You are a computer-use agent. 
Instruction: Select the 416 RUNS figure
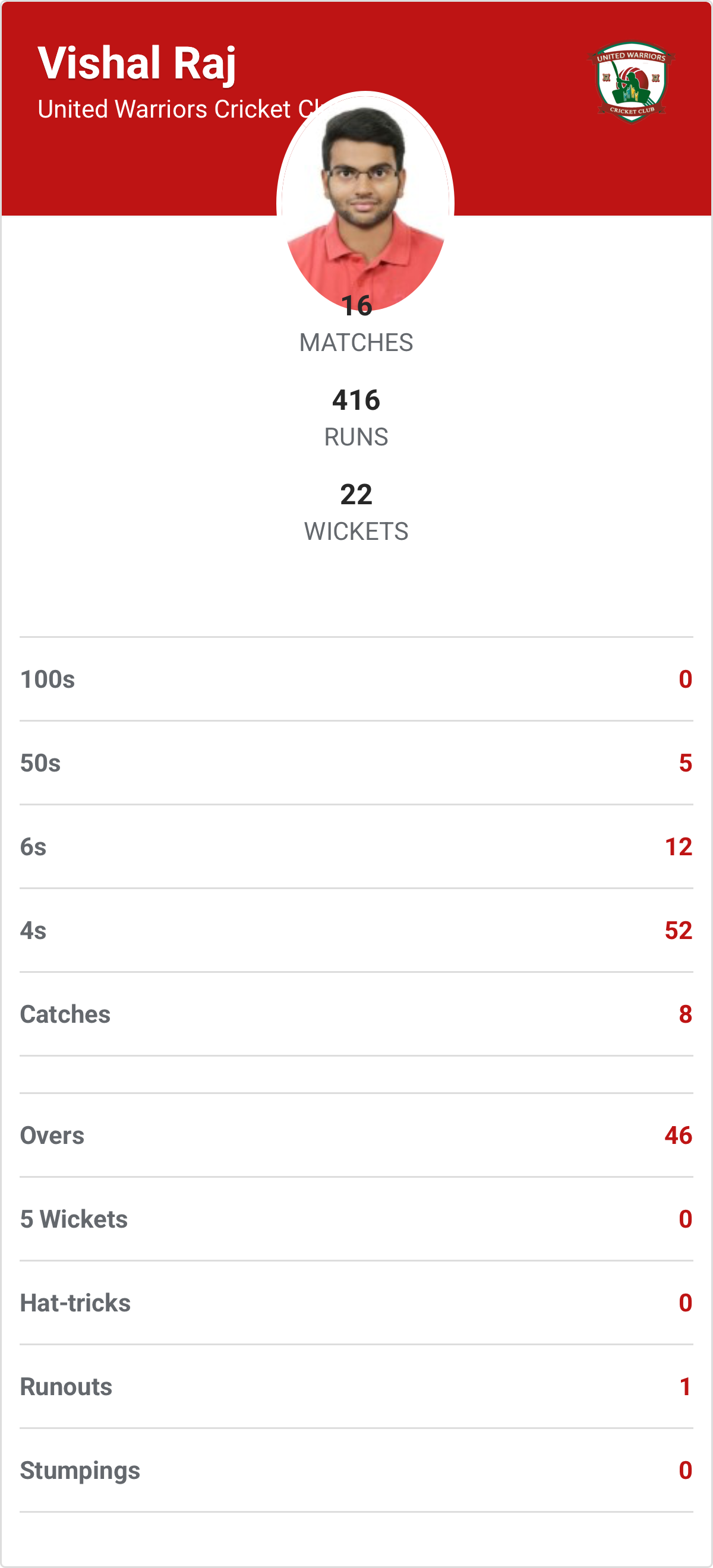356,400
